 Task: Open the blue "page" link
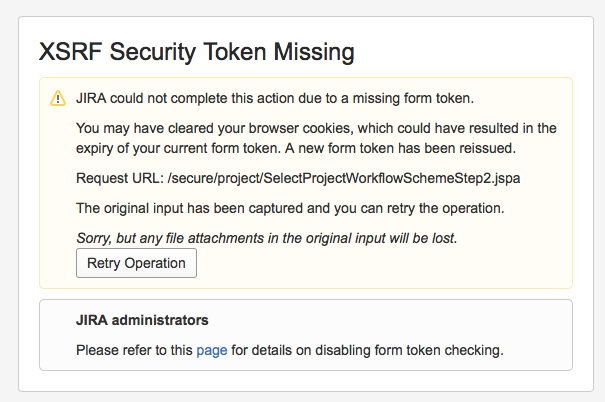tap(212, 351)
